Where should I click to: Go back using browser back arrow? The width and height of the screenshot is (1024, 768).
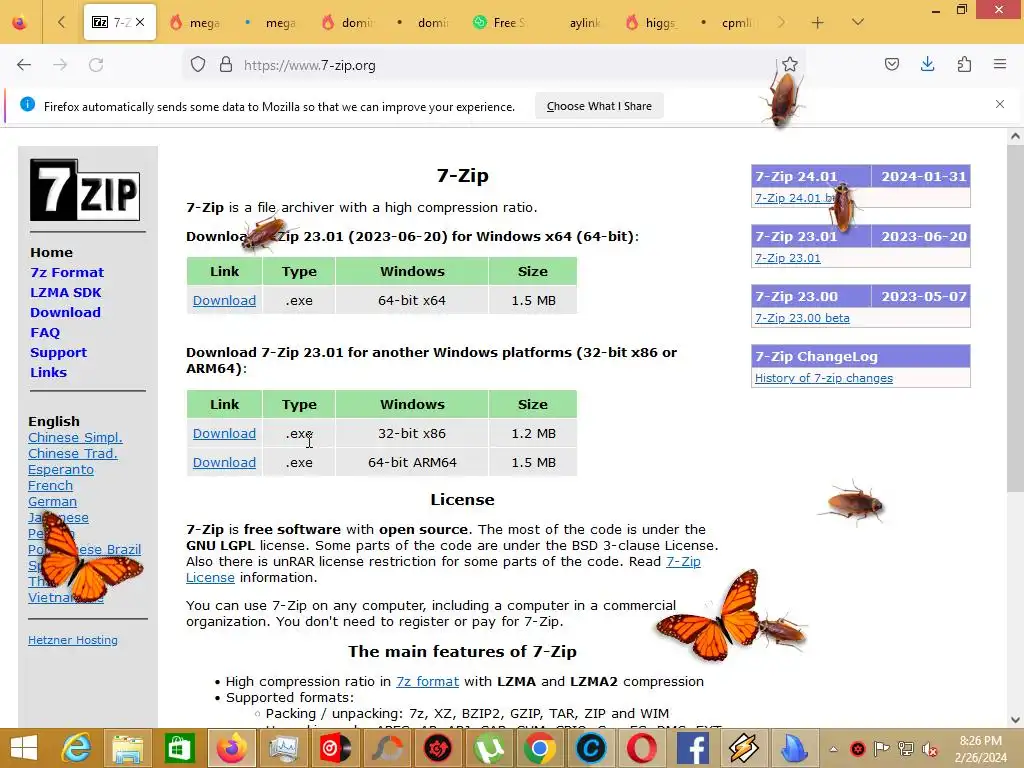[24, 65]
